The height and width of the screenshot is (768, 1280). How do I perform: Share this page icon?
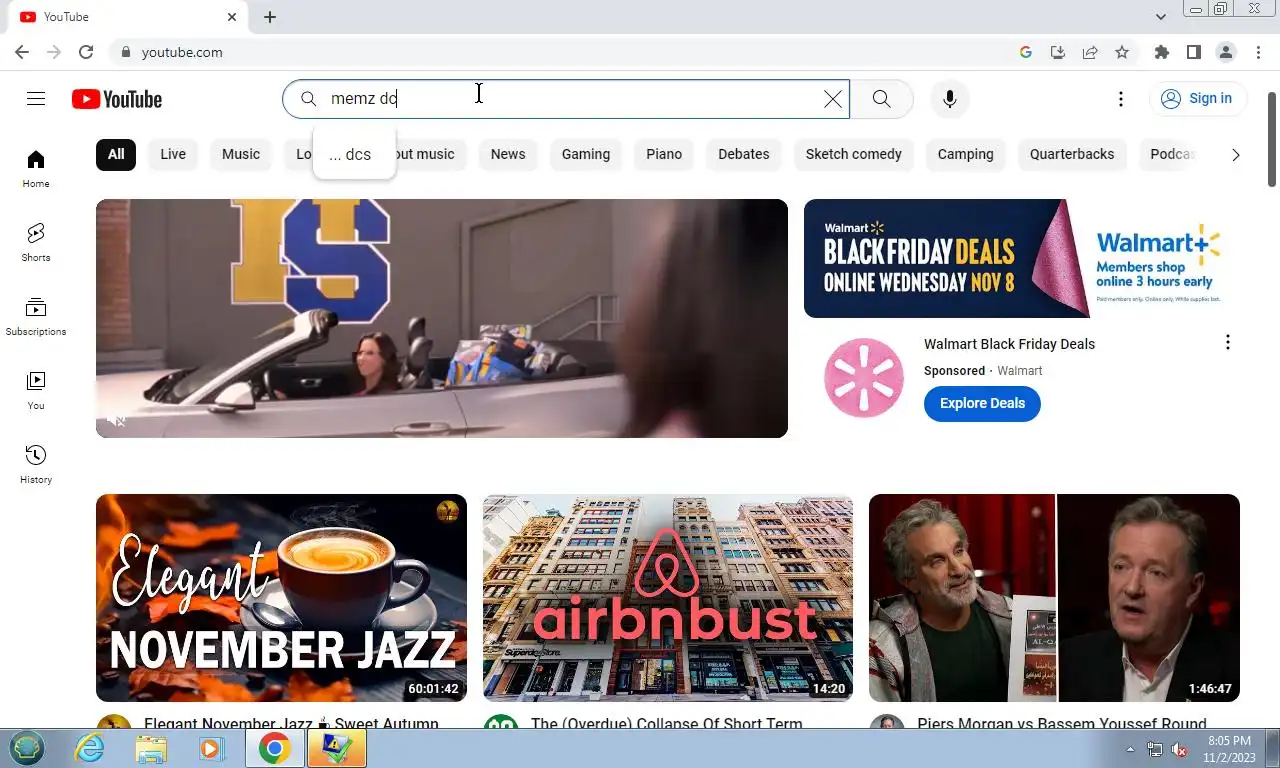pyautogui.click(x=1090, y=52)
